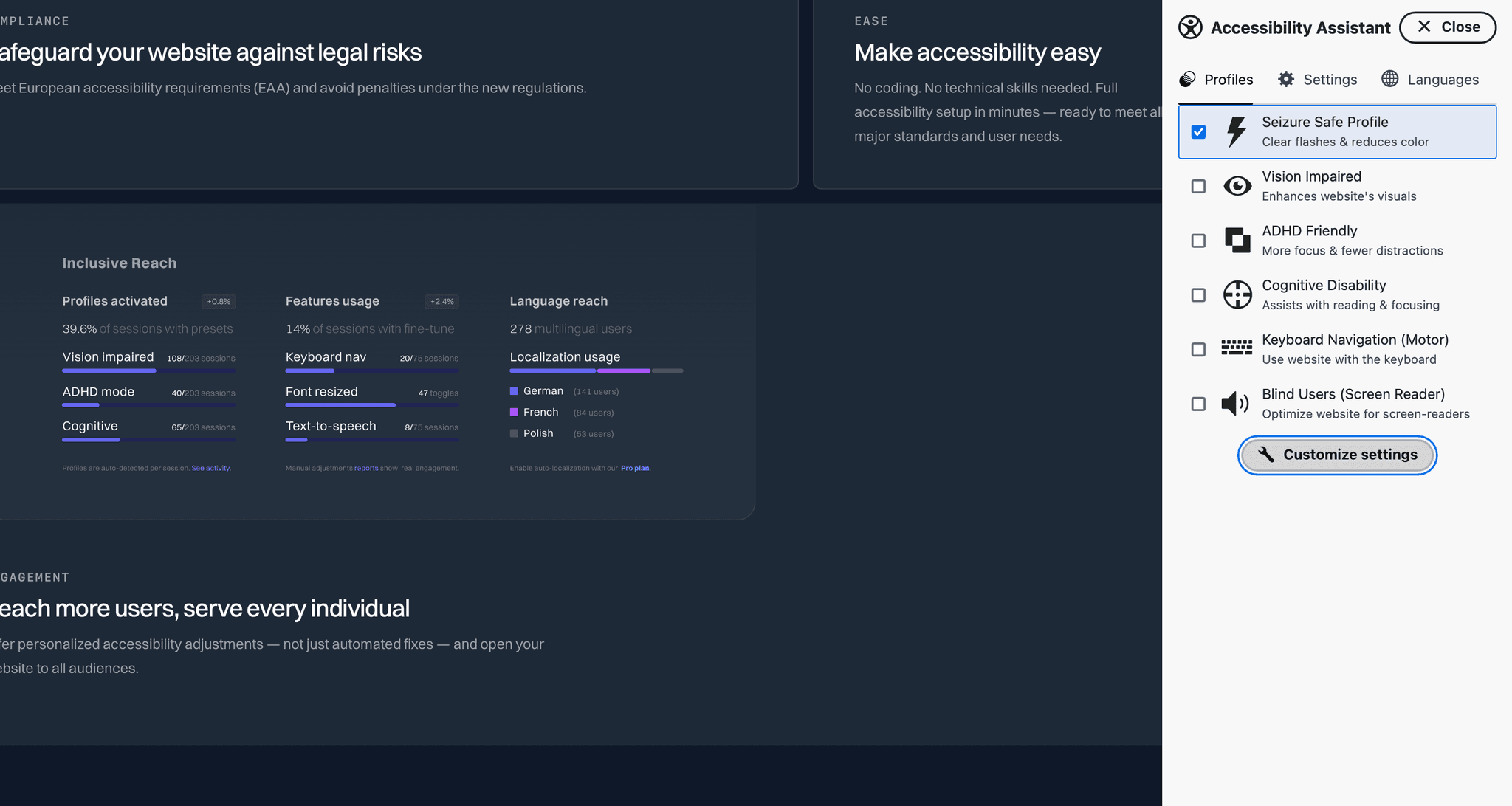Screen dimensions: 1512x806
Task: Switch to the Settings tab
Action: [x=1318, y=79]
